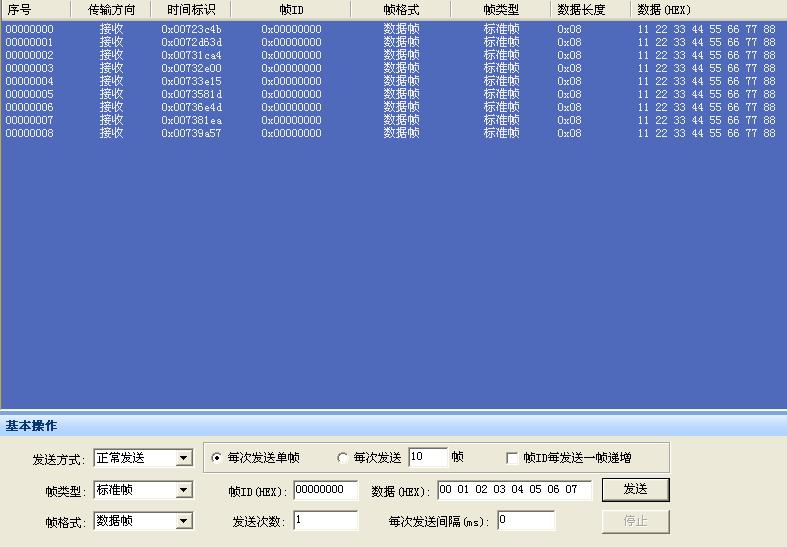Select row with sequence 00000000
This screenshot has height=547, width=787.
394,29
